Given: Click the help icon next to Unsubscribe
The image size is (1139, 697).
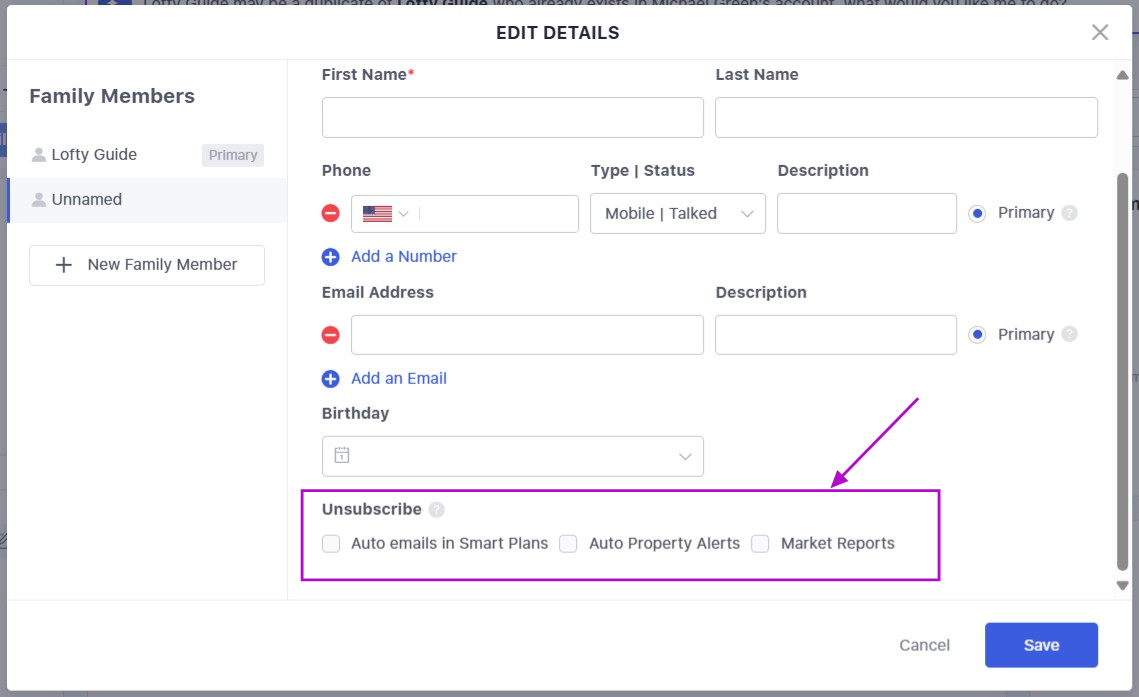Looking at the screenshot, I should [436, 510].
